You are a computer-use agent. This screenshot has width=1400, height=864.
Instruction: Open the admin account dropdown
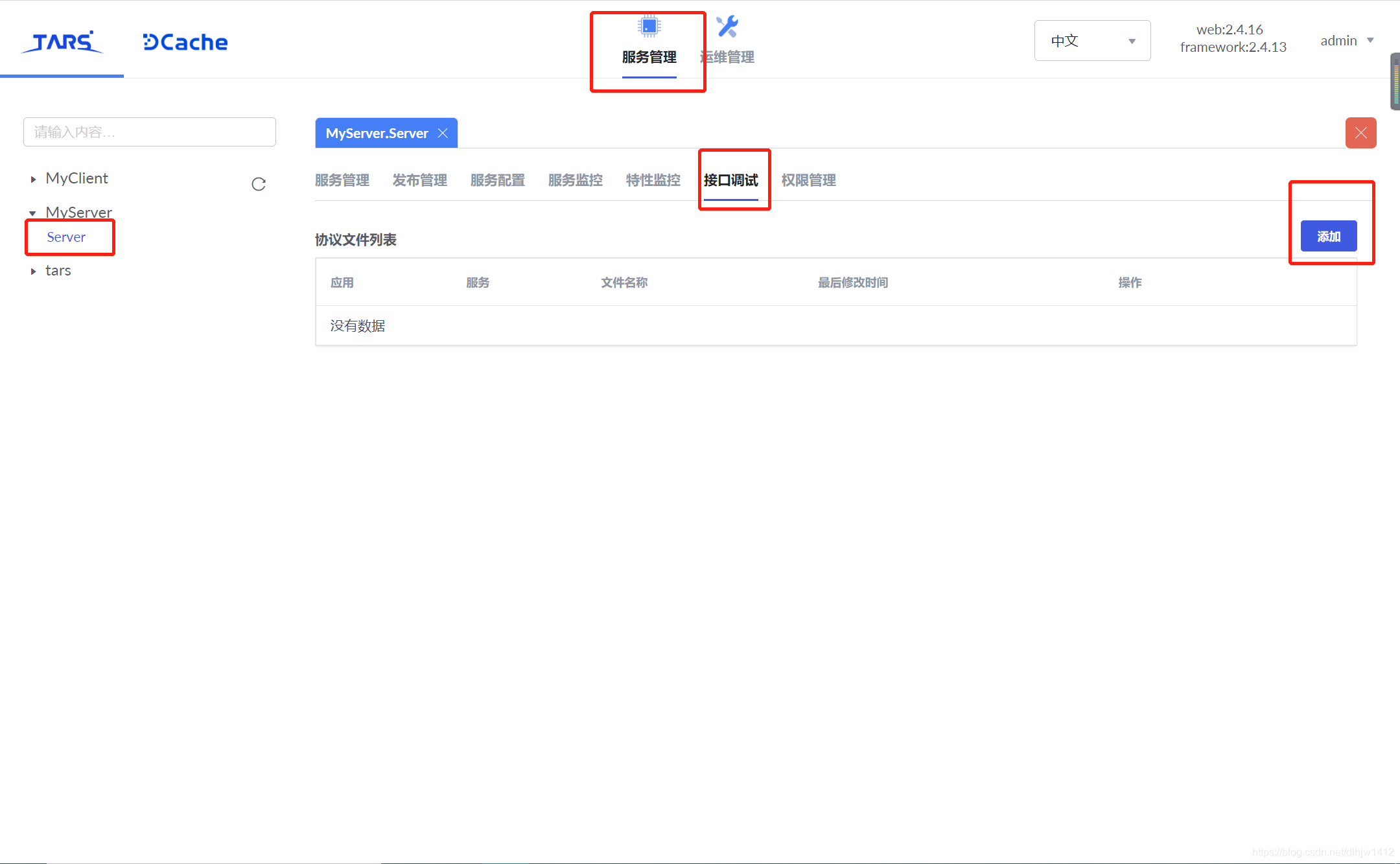coord(1346,40)
